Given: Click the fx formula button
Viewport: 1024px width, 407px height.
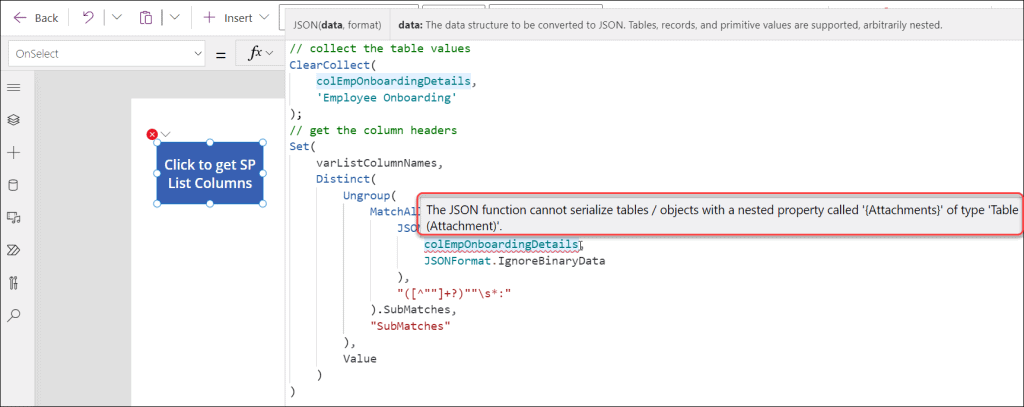Looking at the screenshot, I should [x=259, y=54].
